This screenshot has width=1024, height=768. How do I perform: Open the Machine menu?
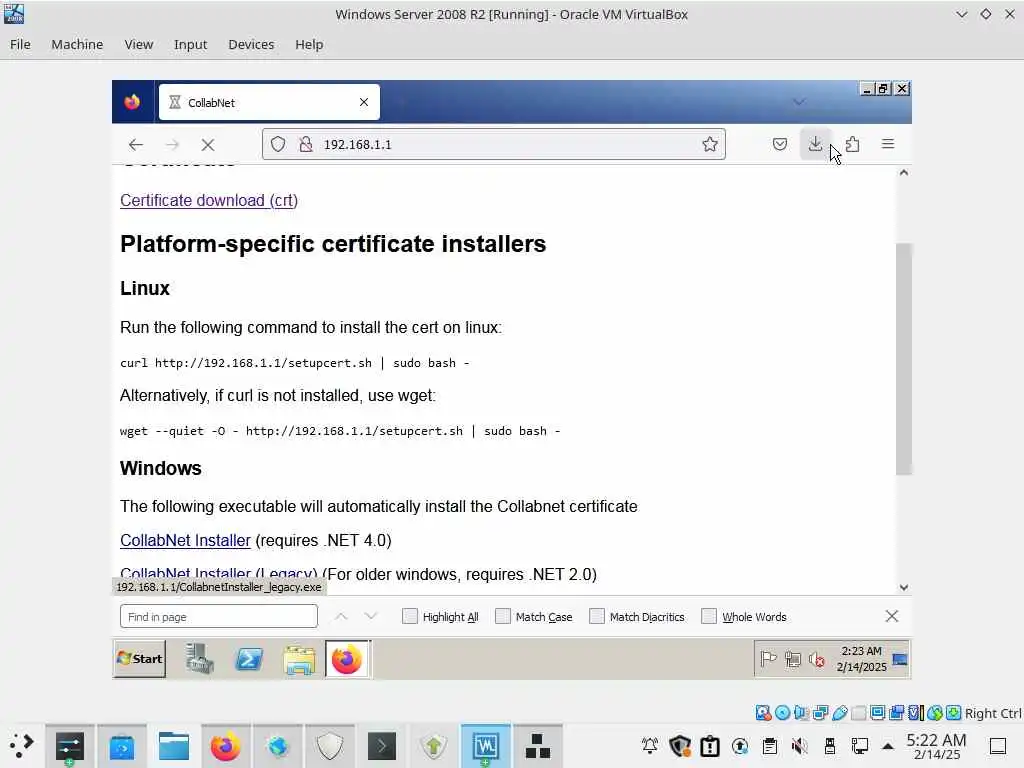click(x=77, y=44)
